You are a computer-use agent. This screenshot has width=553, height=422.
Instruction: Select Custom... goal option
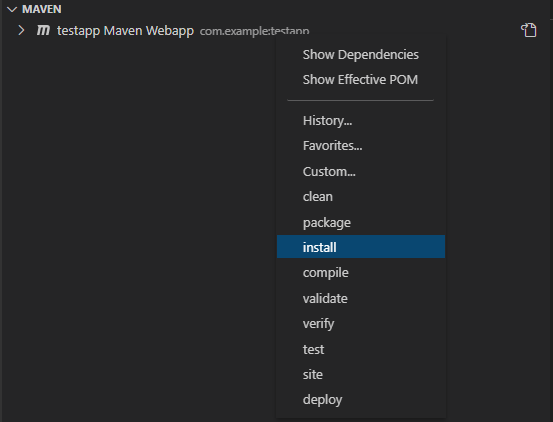pos(361,171)
